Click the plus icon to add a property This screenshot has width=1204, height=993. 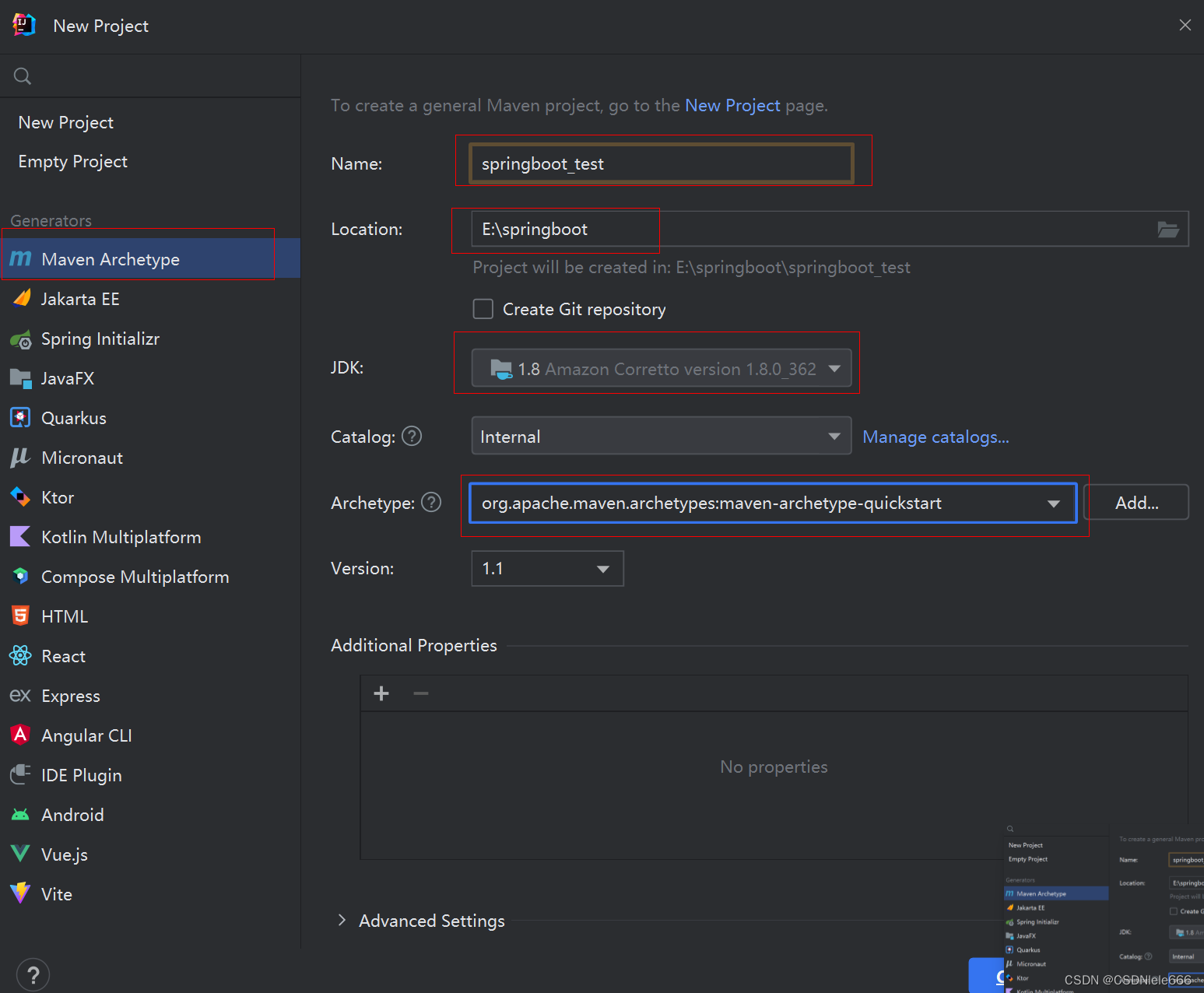(381, 693)
